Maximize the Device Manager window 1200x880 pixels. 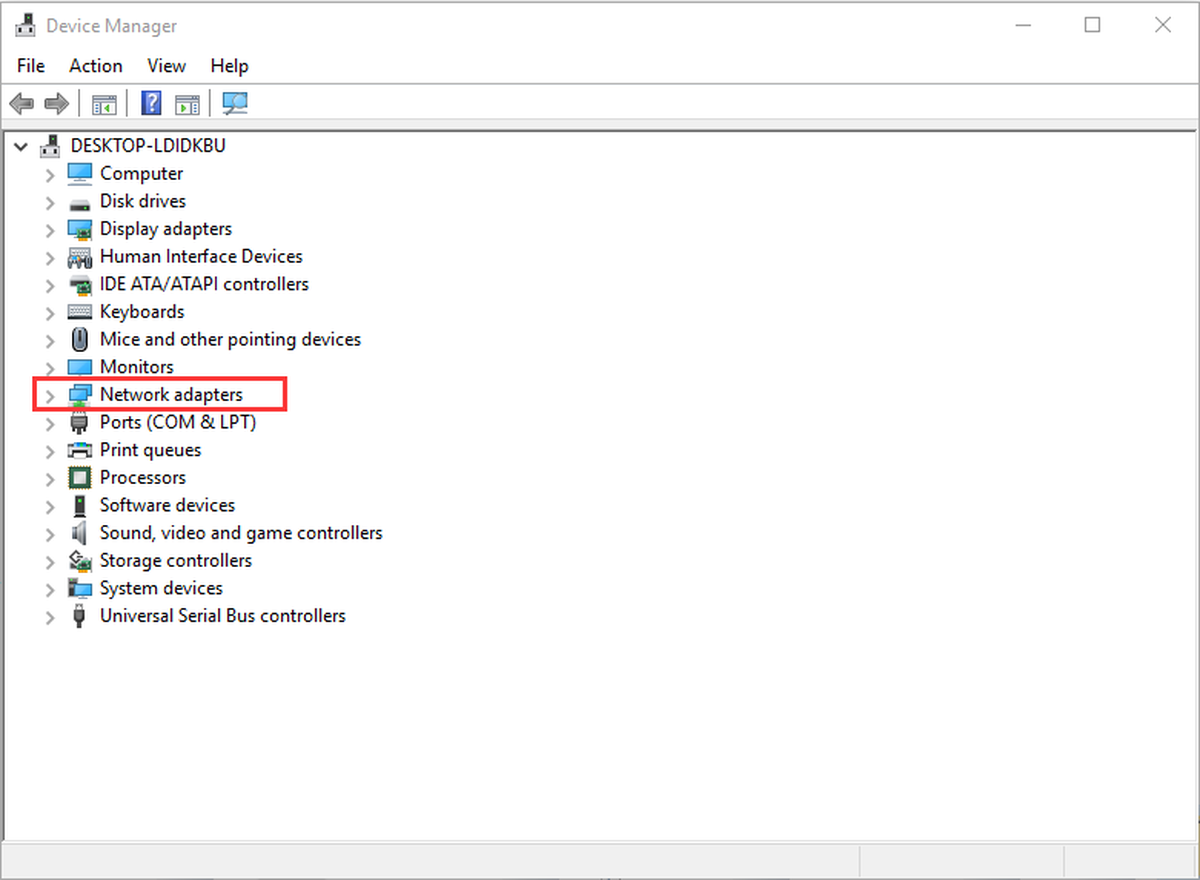pyautogui.click(x=1092, y=26)
